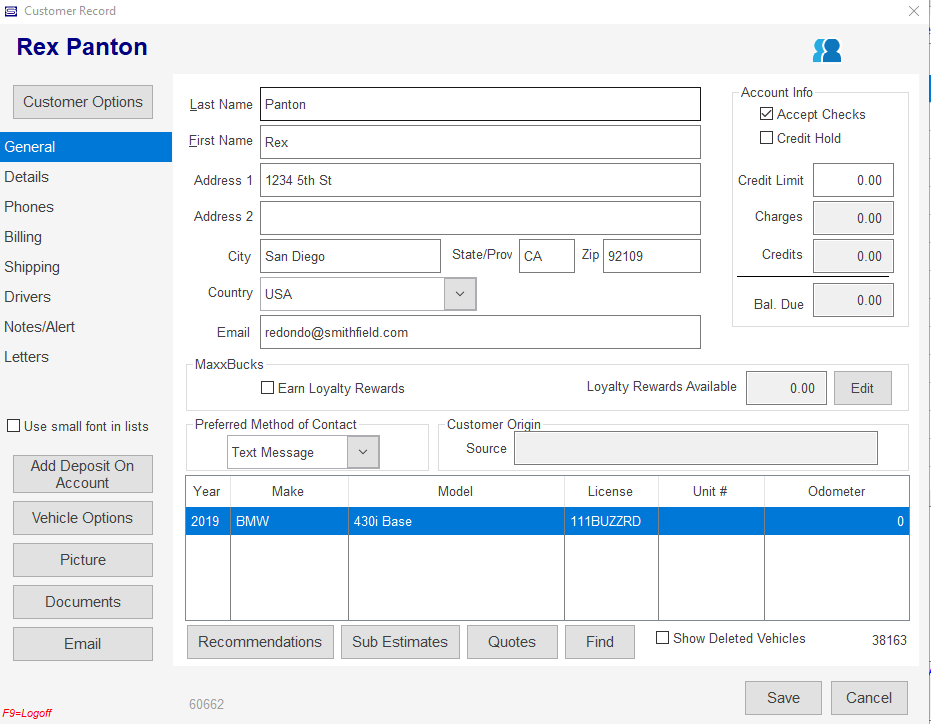Open the Notes/Alert section
The width and height of the screenshot is (931, 724).
point(86,327)
